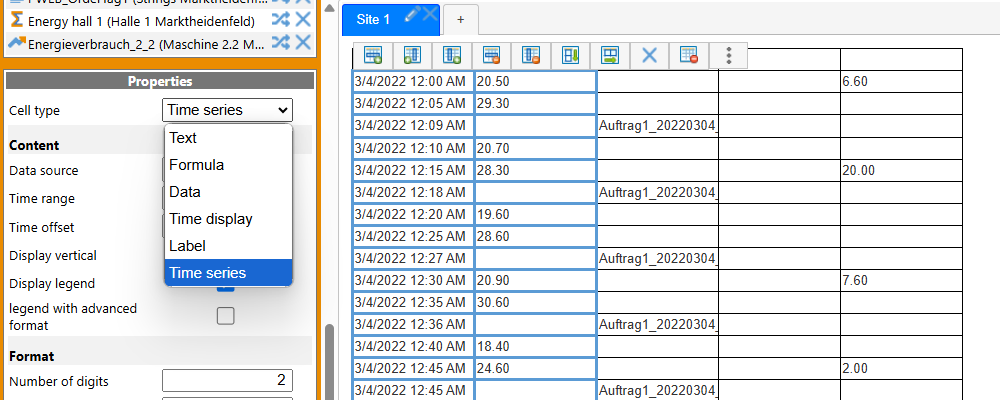Toggle legend with advanced format checkbox

[226, 316]
